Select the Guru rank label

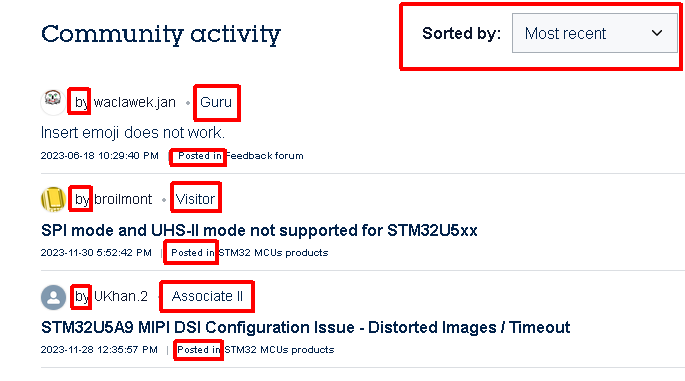216,102
